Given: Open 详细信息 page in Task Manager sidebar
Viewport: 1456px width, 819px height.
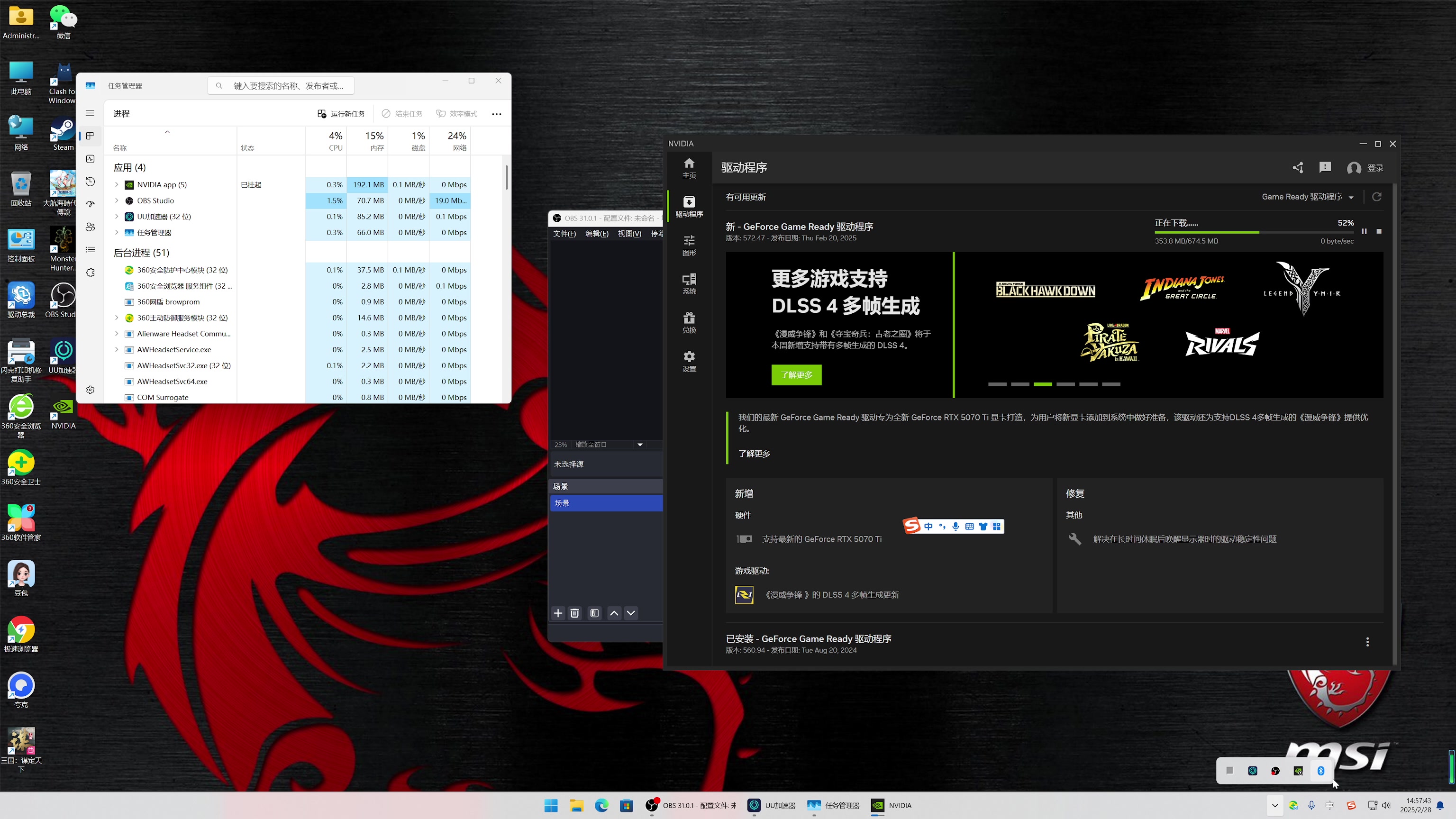Looking at the screenshot, I should pos(90,250).
